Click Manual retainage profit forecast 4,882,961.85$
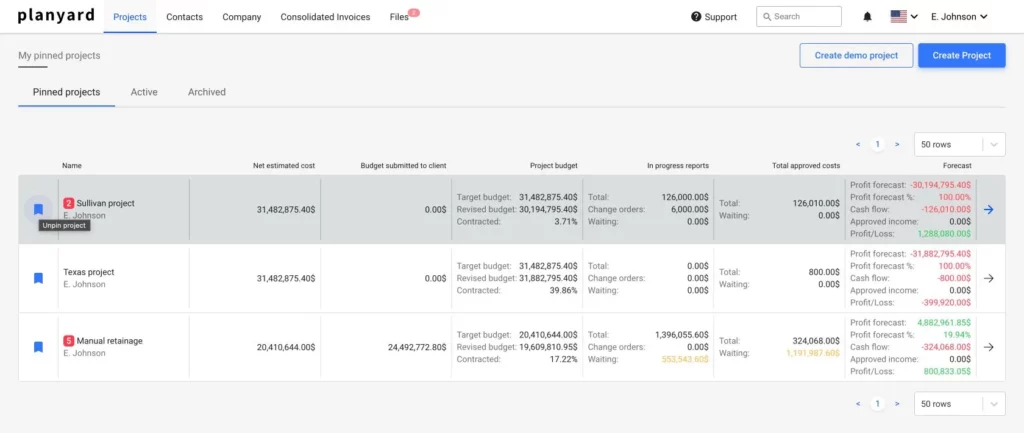Image resolution: width=1024 pixels, height=433 pixels. click(x=944, y=323)
